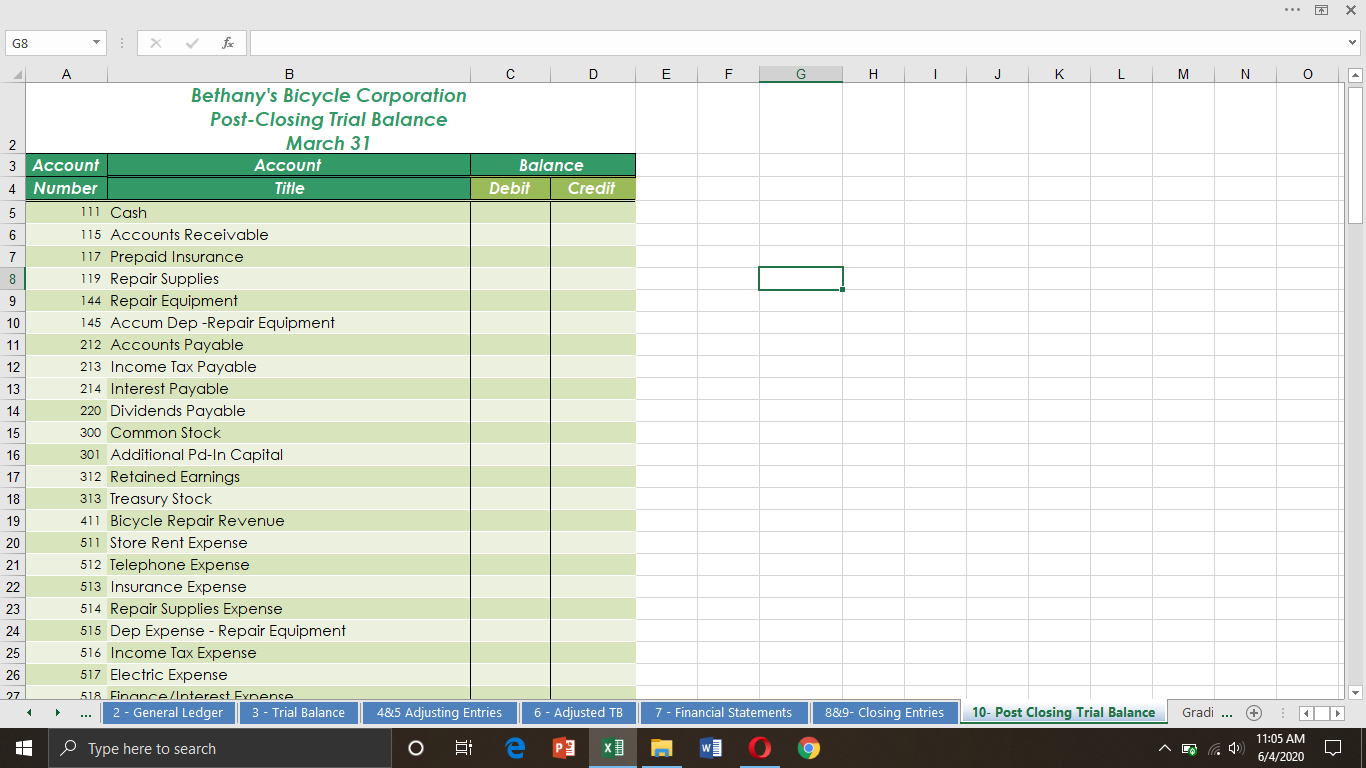Open the taskbar clock showing 11:05 AM
The image size is (1366, 768).
coord(1280,748)
